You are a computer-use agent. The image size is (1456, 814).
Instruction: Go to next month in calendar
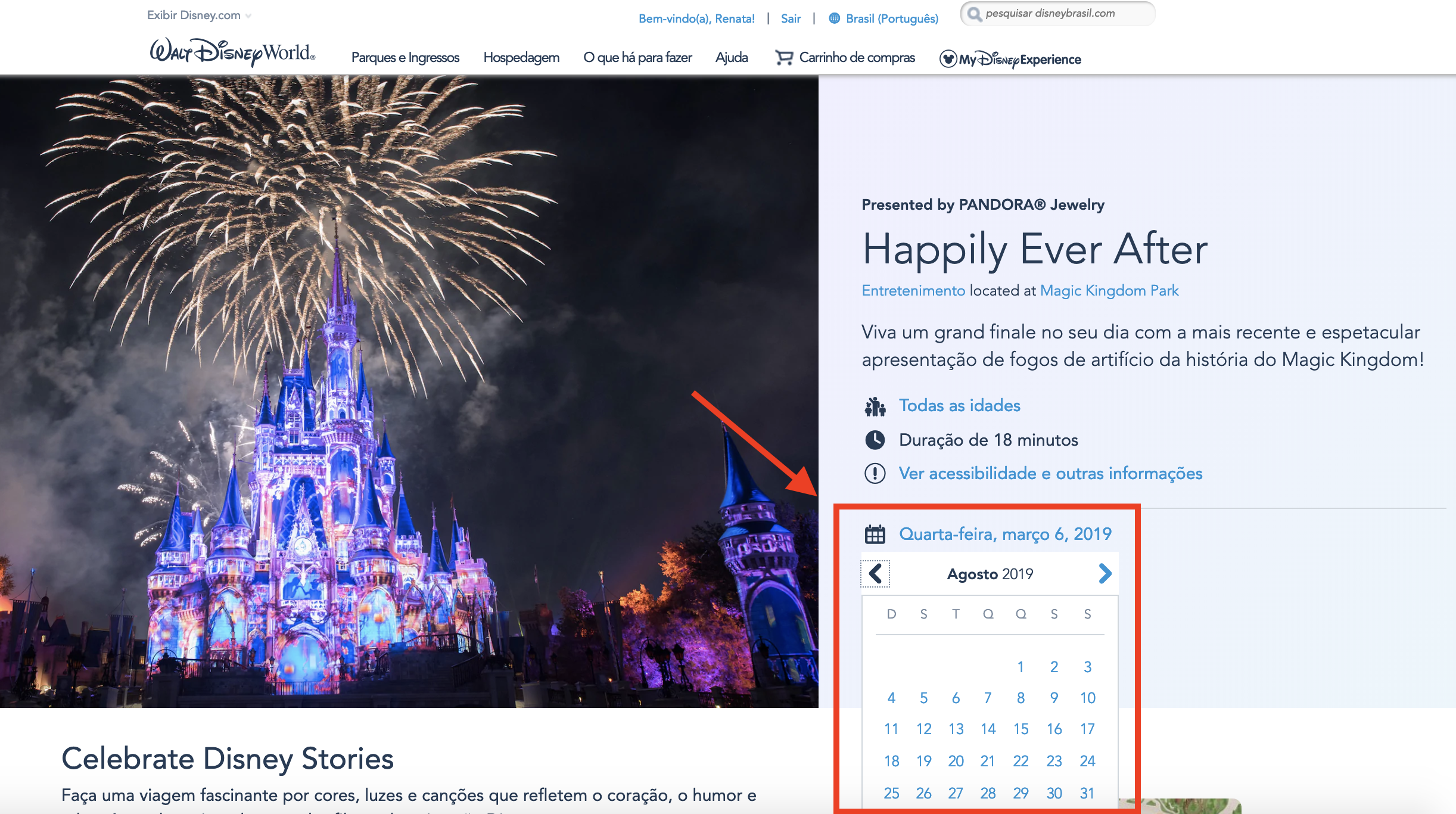pyautogui.click(x=1105, y=574)
